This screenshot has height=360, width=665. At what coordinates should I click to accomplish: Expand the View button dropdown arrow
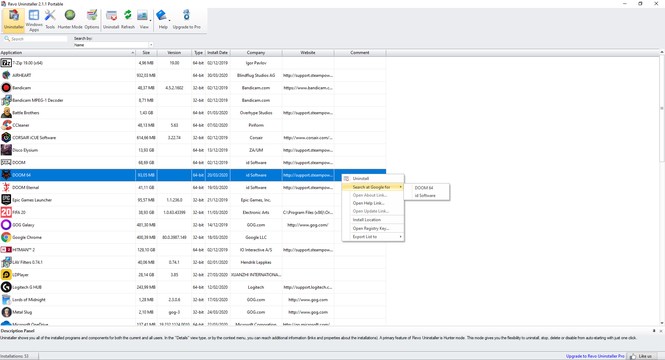pos(151,20)
